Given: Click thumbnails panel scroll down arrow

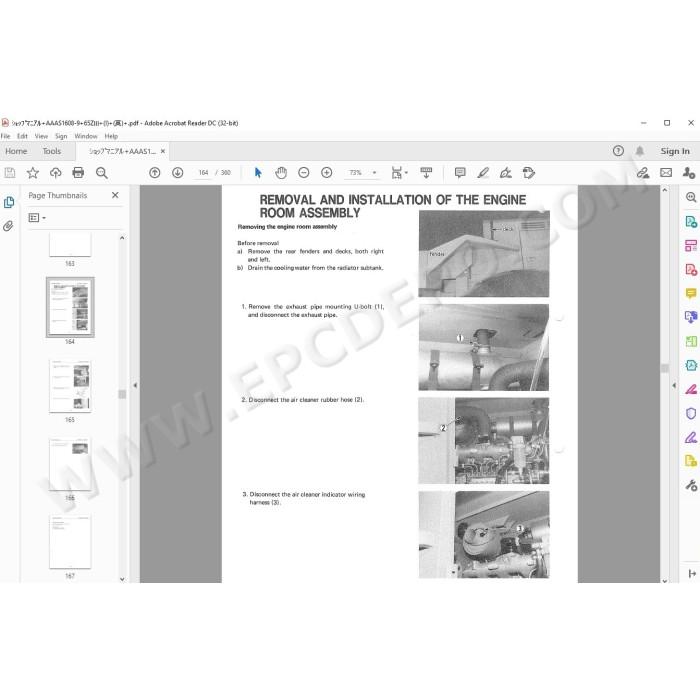Looking at the screenshot, I should (x=122, y=579).
